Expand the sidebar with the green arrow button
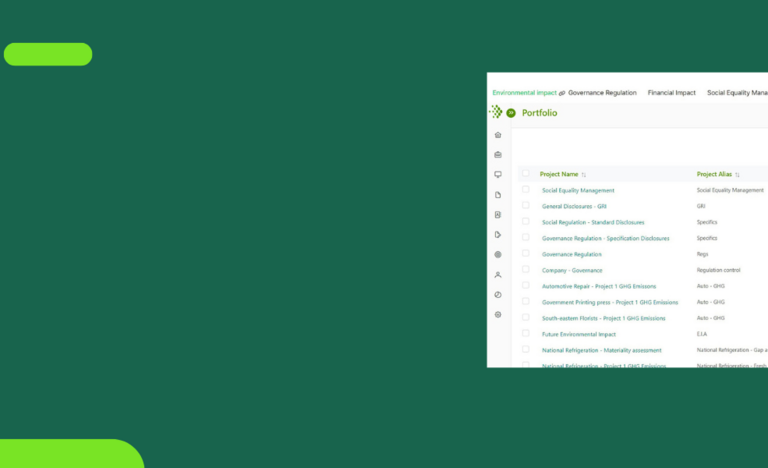Image resolution: width=768 pixels, height=468 pixels. [x=511, y=113]
